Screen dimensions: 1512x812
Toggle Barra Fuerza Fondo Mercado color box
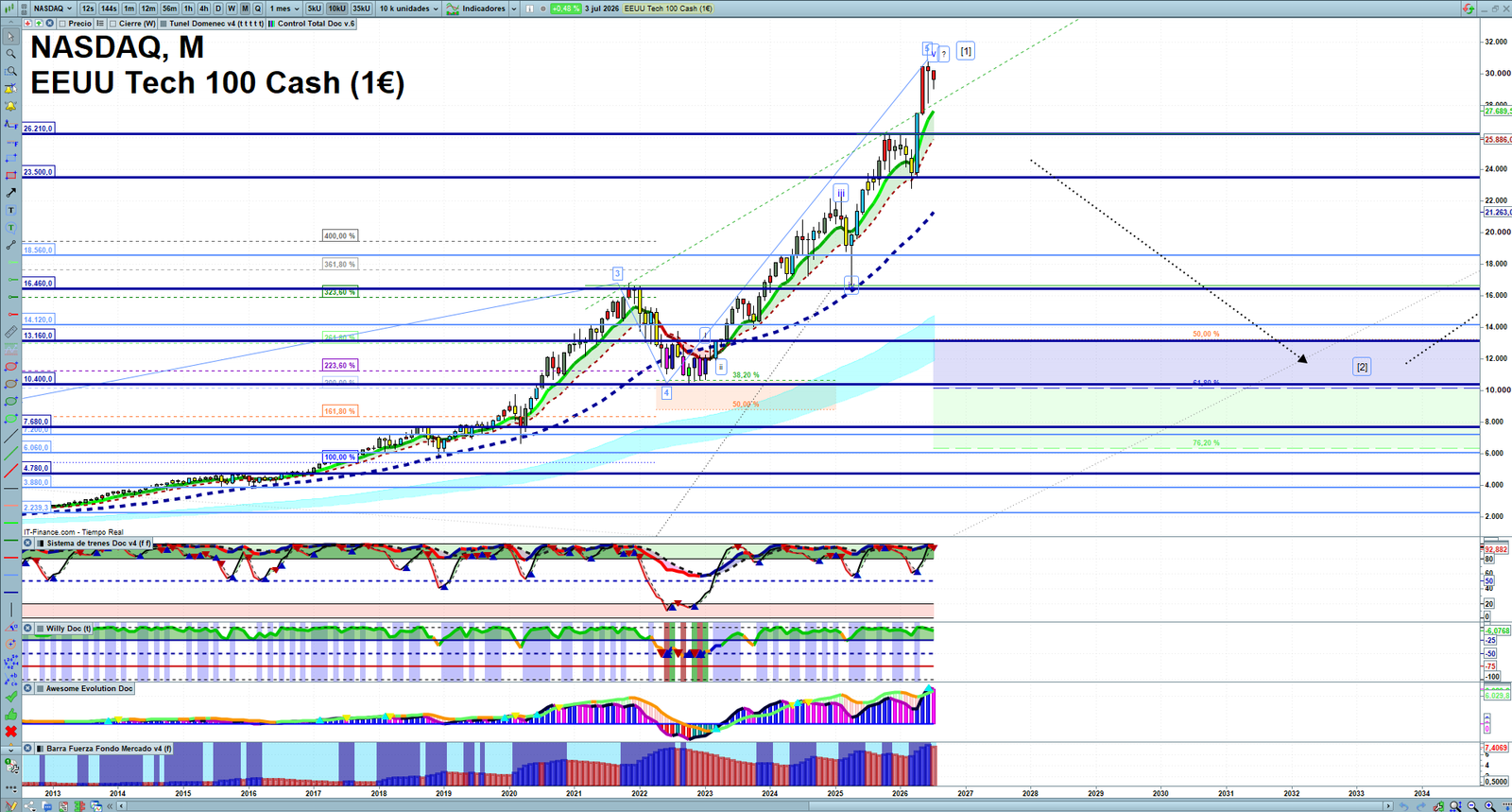(40, 749)
